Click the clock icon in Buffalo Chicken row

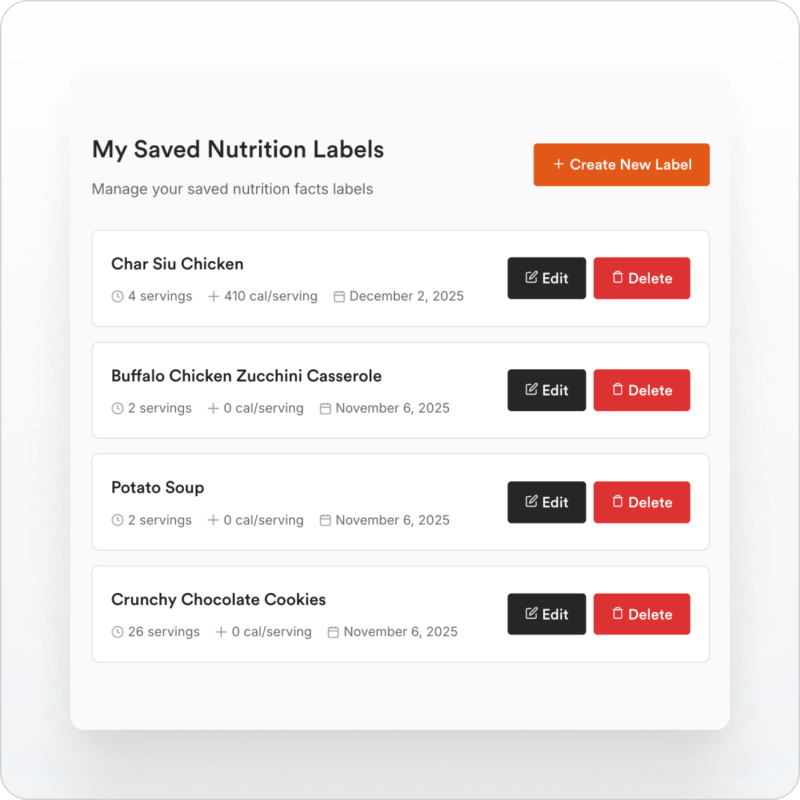[117, 408]
